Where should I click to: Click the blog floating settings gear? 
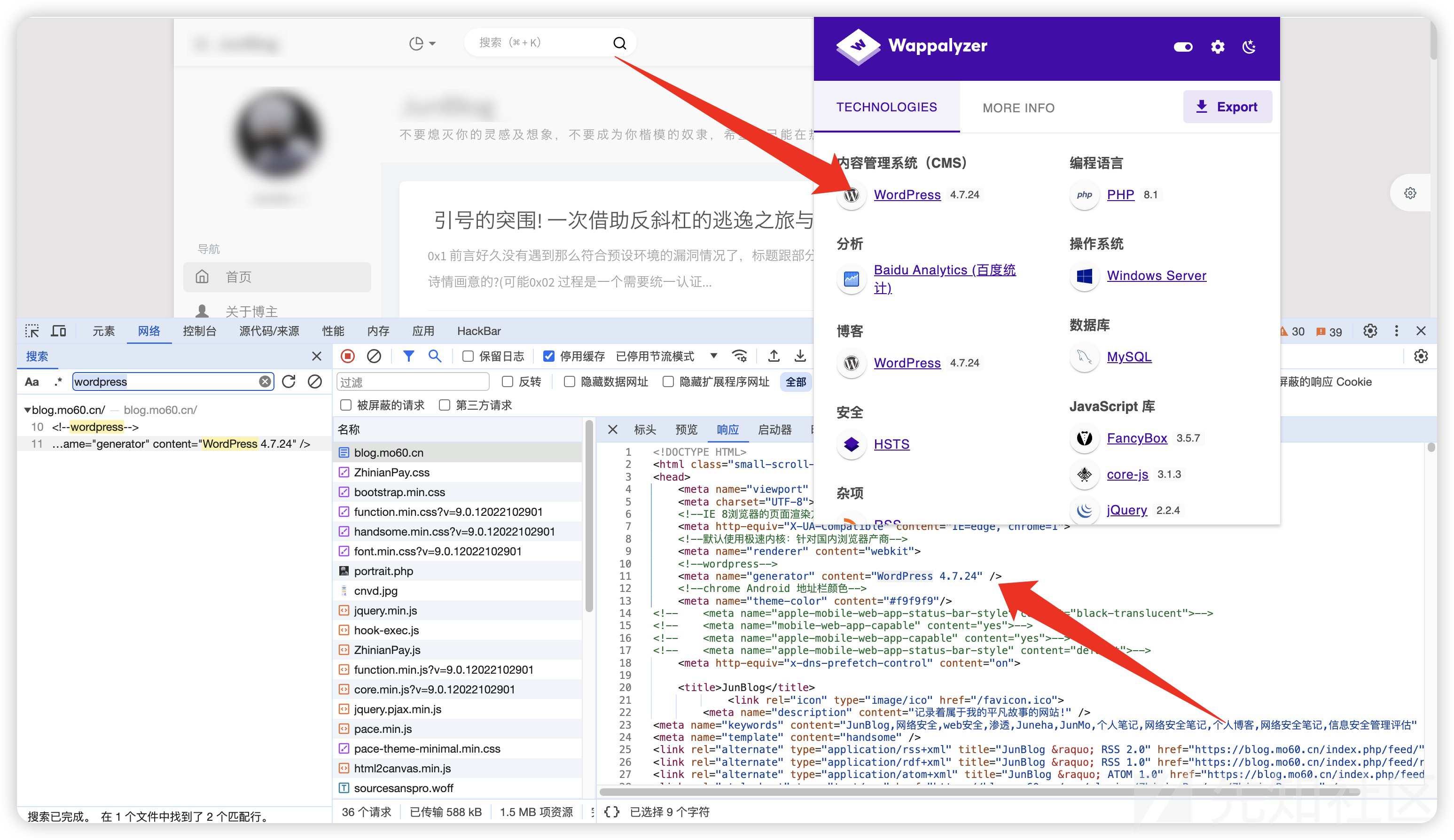(1410, 193)
